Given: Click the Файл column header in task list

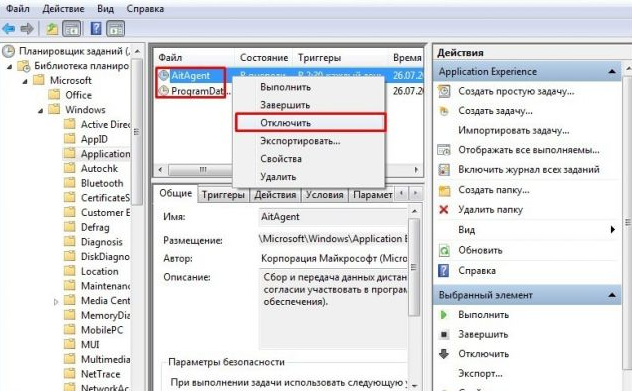Looking at the screenshot, I should (170, 58).
